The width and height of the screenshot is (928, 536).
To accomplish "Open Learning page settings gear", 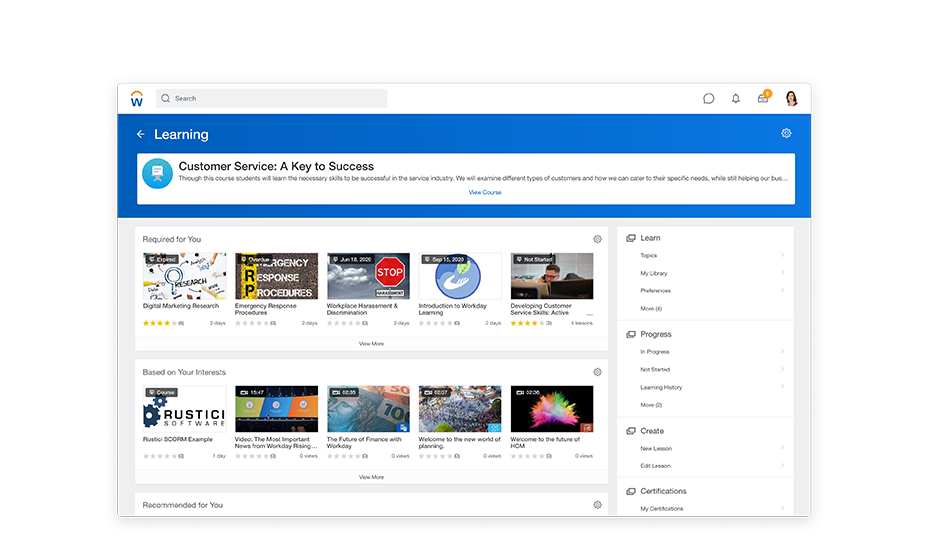I will 786,133.
